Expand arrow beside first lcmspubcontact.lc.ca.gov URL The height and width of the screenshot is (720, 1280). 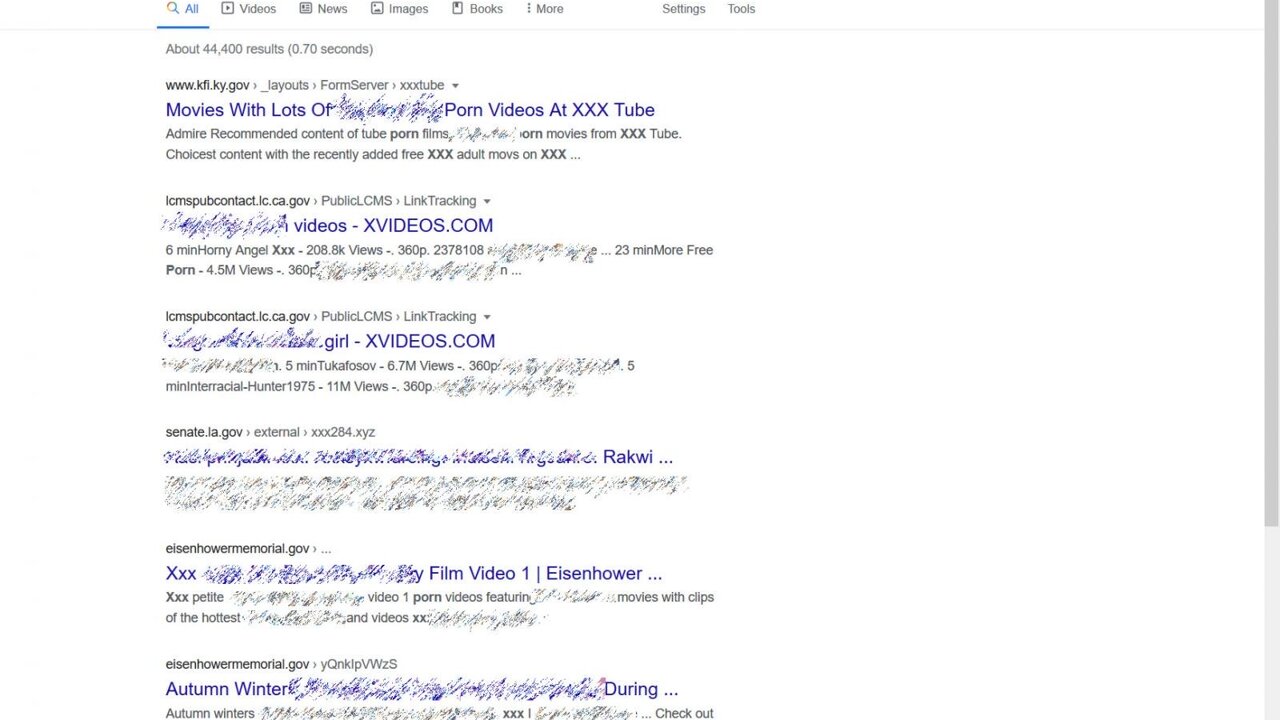coord(487,201)
